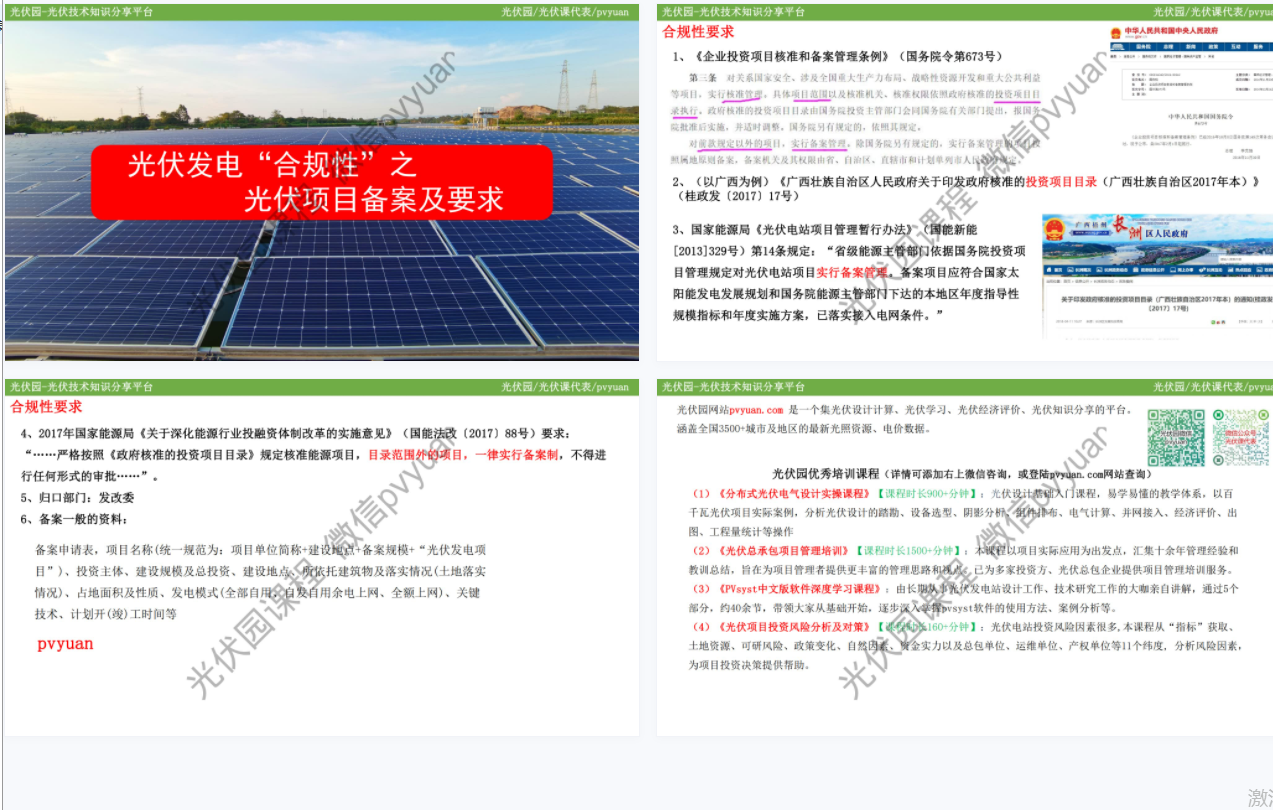Click the blue navigation bar in central government screenshot
The image size is (1273, 810).
[x=1190, y=46]
